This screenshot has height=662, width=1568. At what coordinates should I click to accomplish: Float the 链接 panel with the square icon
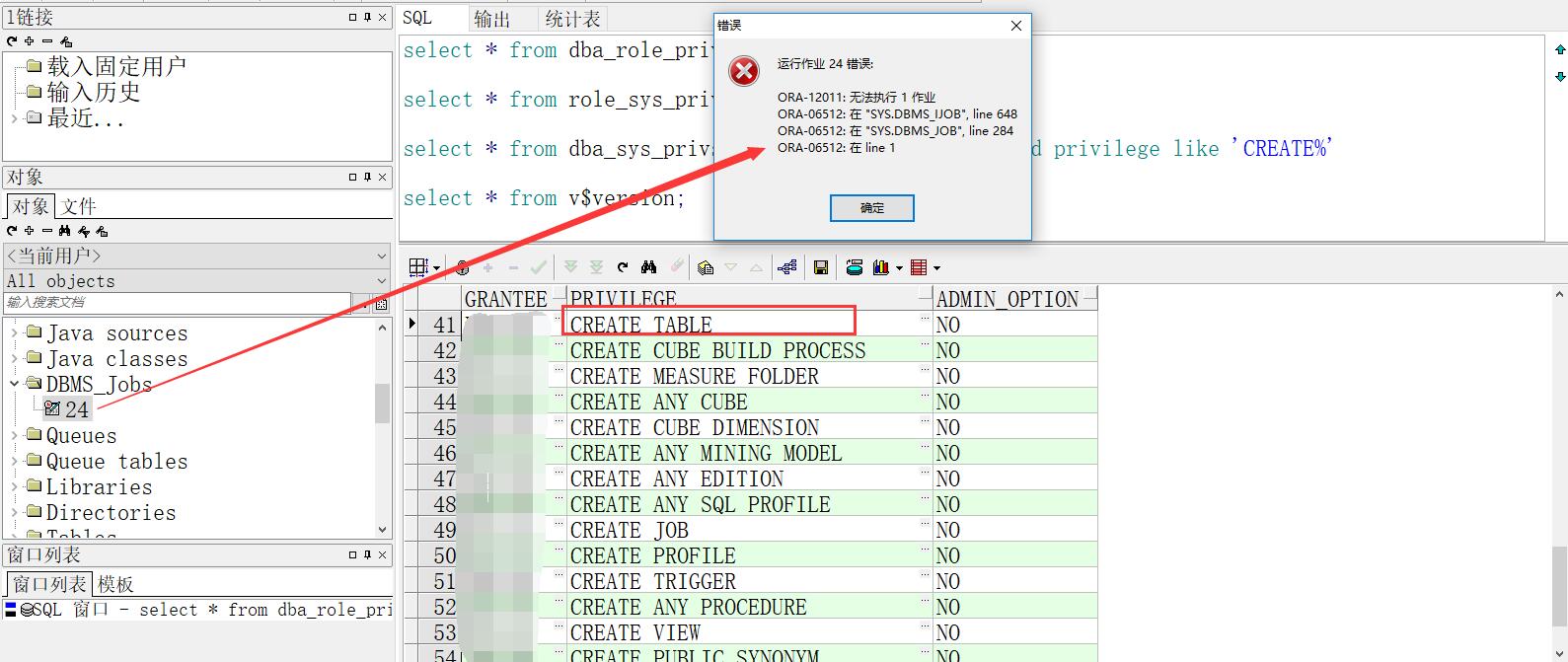click(x=353, y=17)
